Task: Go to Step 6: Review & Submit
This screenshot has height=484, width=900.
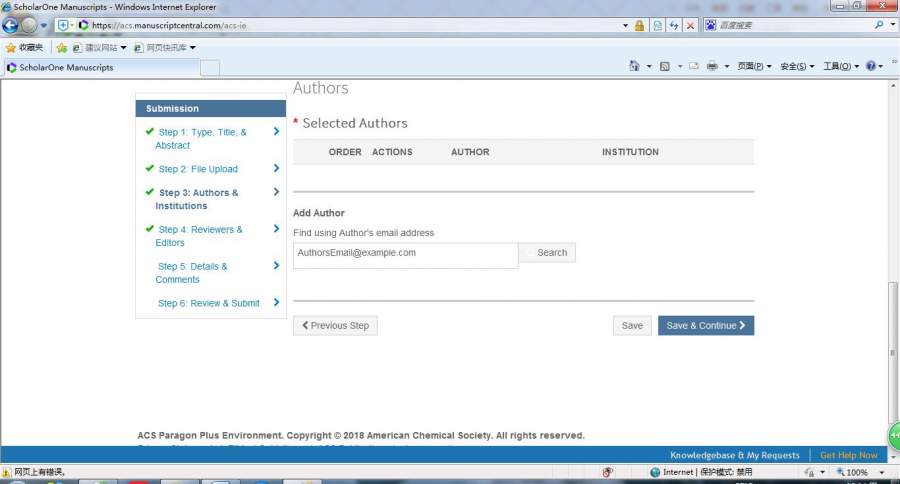Action: click(x=208, y=303)
